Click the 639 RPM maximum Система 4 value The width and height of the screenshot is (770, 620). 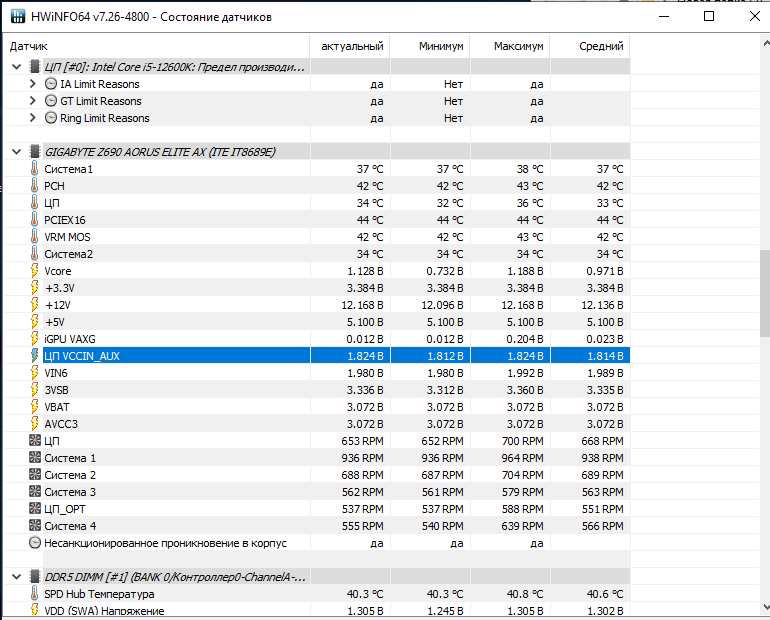[x=522, y=526]
